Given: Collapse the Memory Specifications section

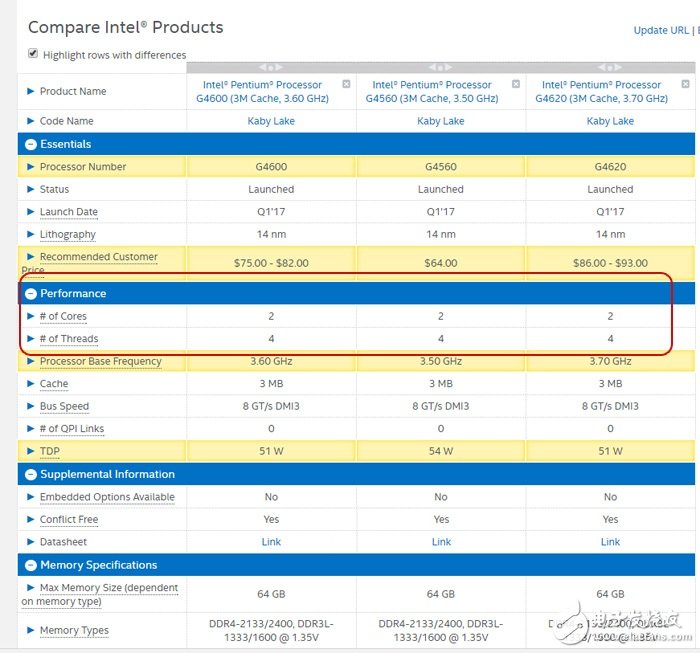Looking at the screenshot, I should tap(31, 565).
